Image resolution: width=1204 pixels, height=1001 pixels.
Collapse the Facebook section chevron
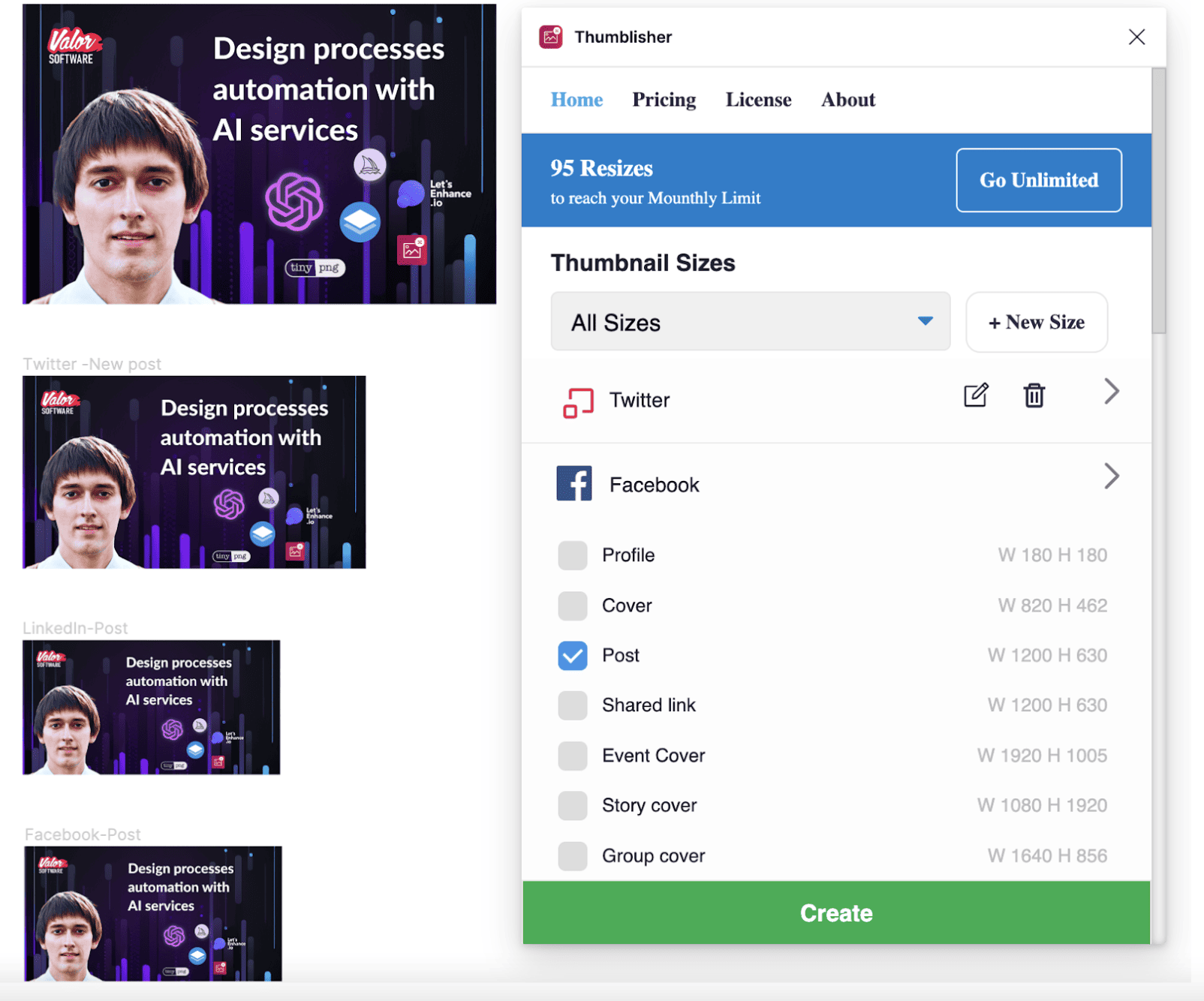coord(1112,476)
